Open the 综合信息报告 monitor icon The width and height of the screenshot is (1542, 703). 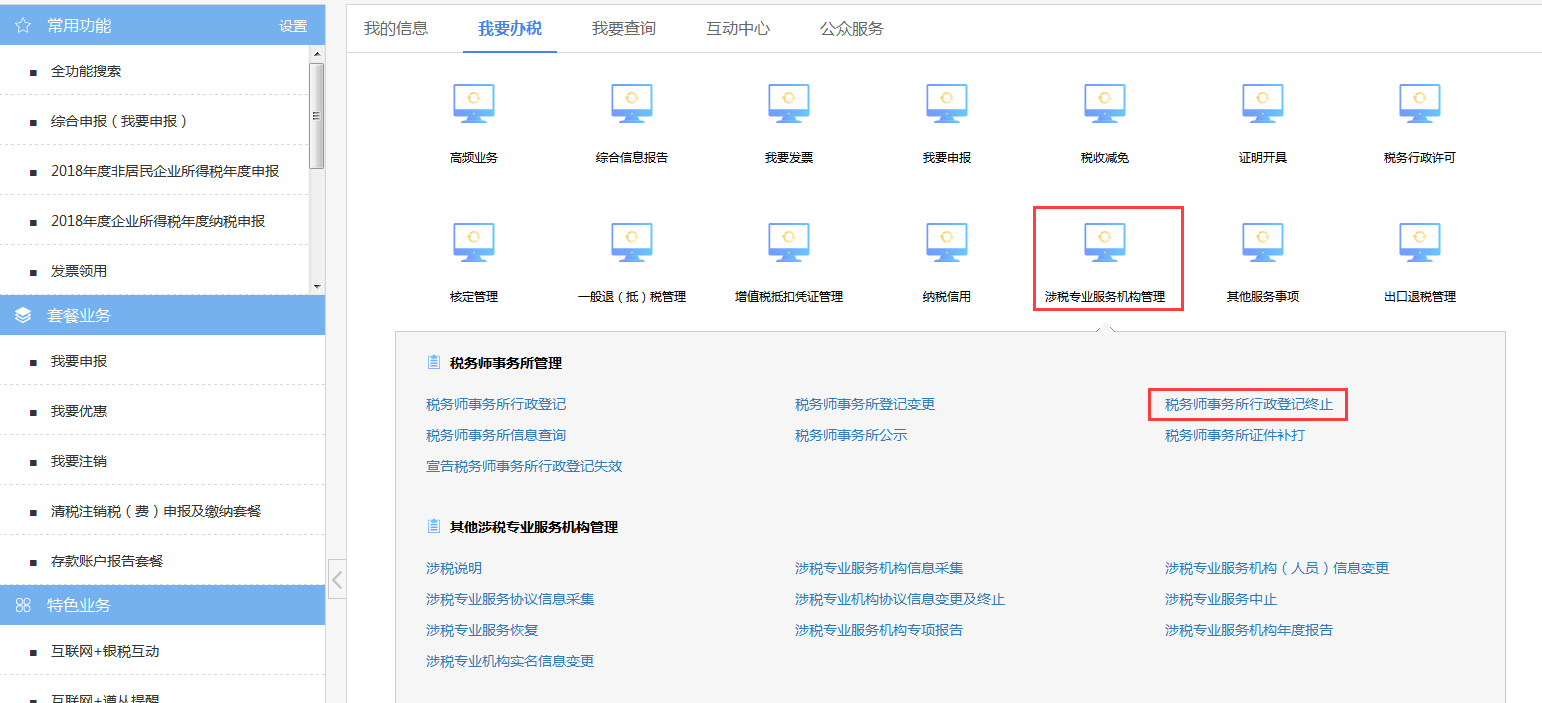(x=631, y=104)
